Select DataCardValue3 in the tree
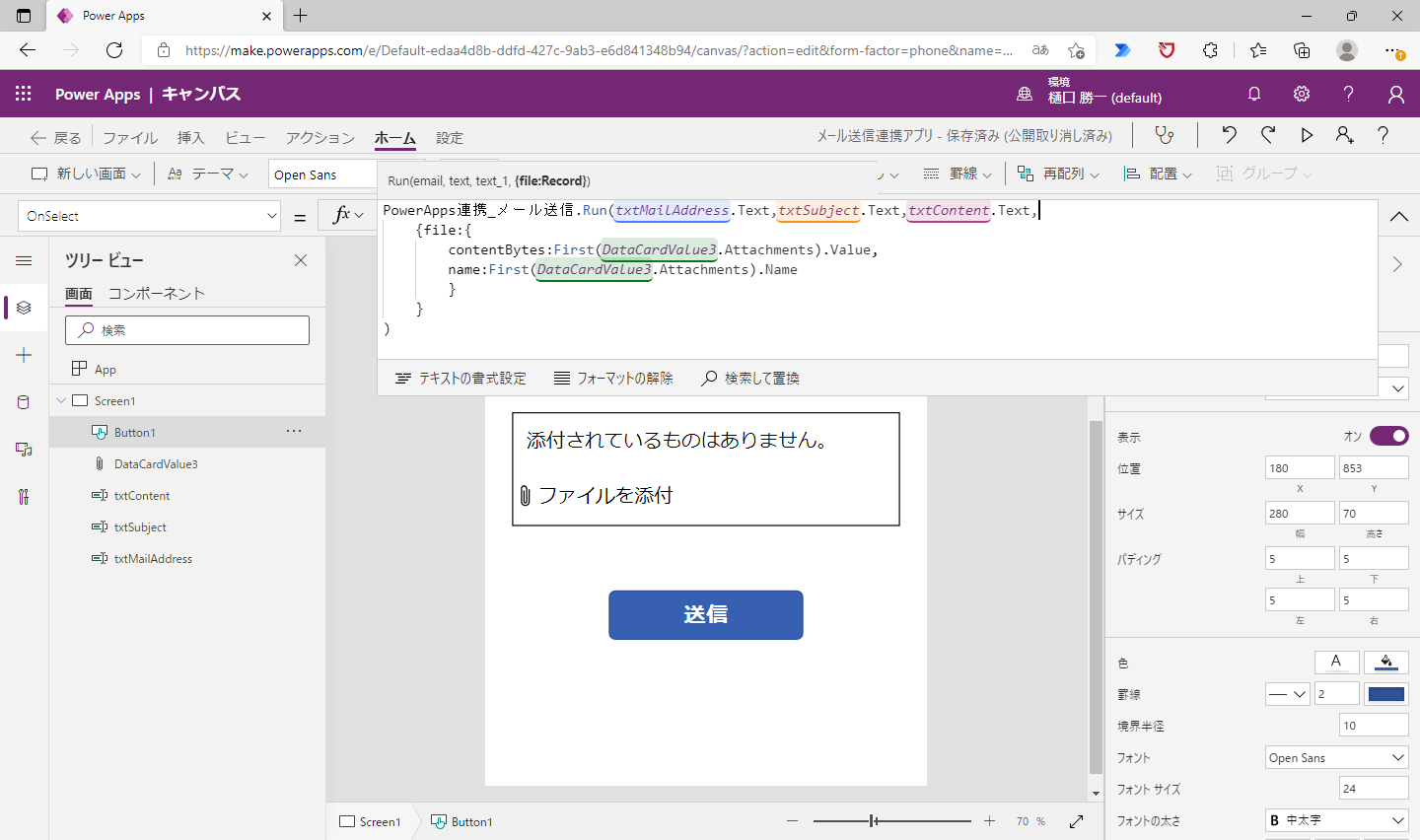 point(156,463)
